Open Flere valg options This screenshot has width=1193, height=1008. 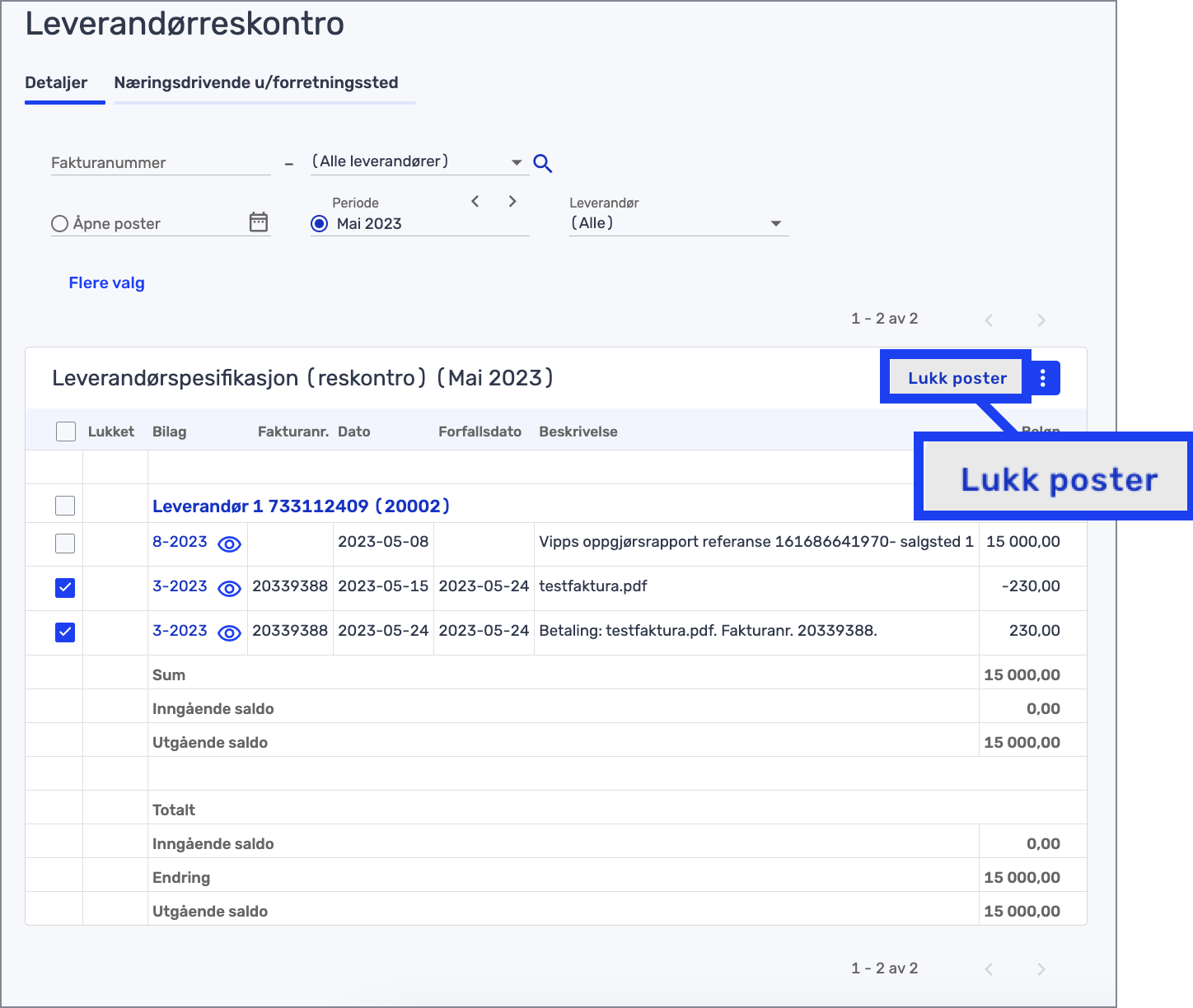[x=106, y=282]
